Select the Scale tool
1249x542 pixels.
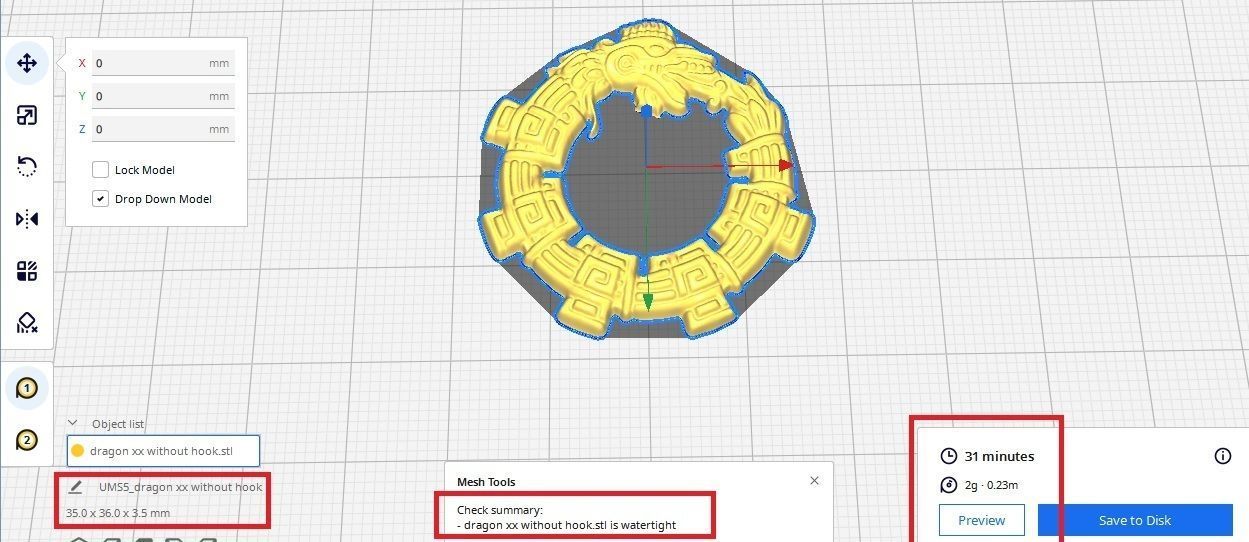(x=27, y=115)
